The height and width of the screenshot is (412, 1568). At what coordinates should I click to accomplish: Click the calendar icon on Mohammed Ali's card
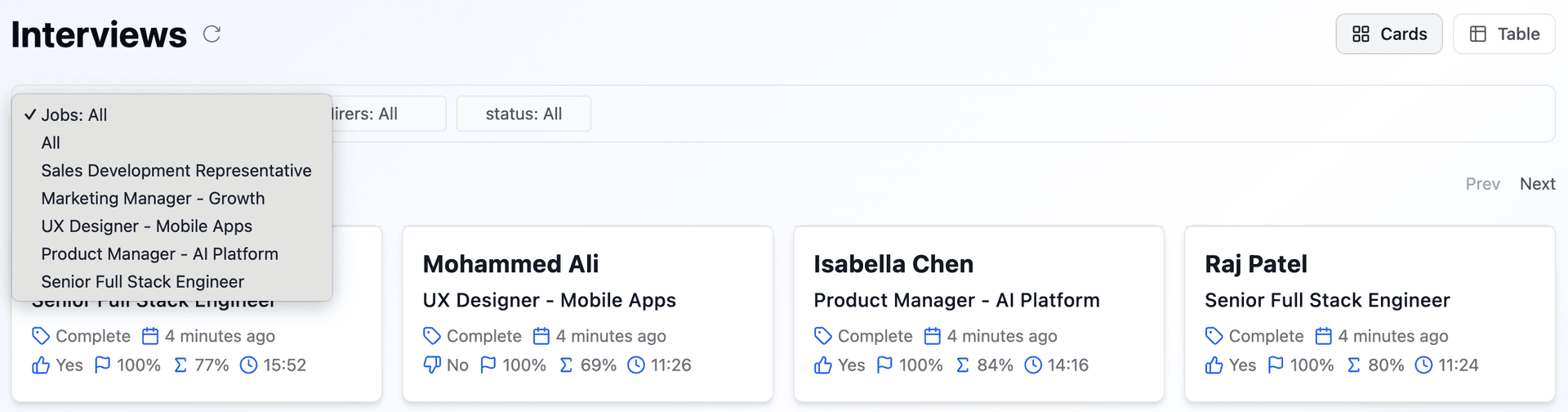point(541,336)
